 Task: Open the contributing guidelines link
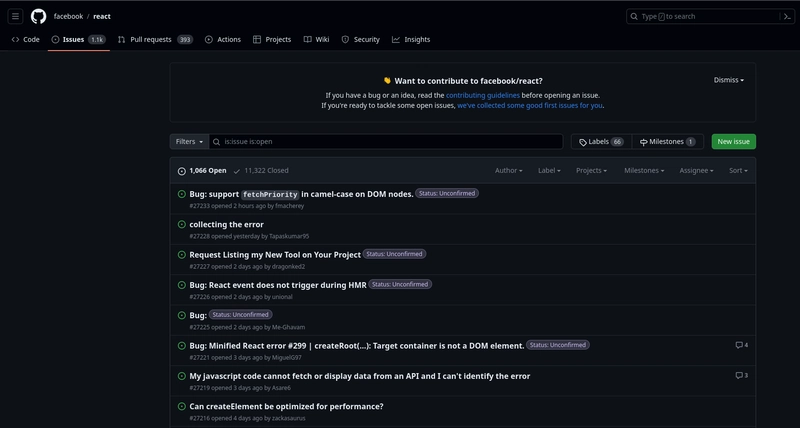coord(483,95)
